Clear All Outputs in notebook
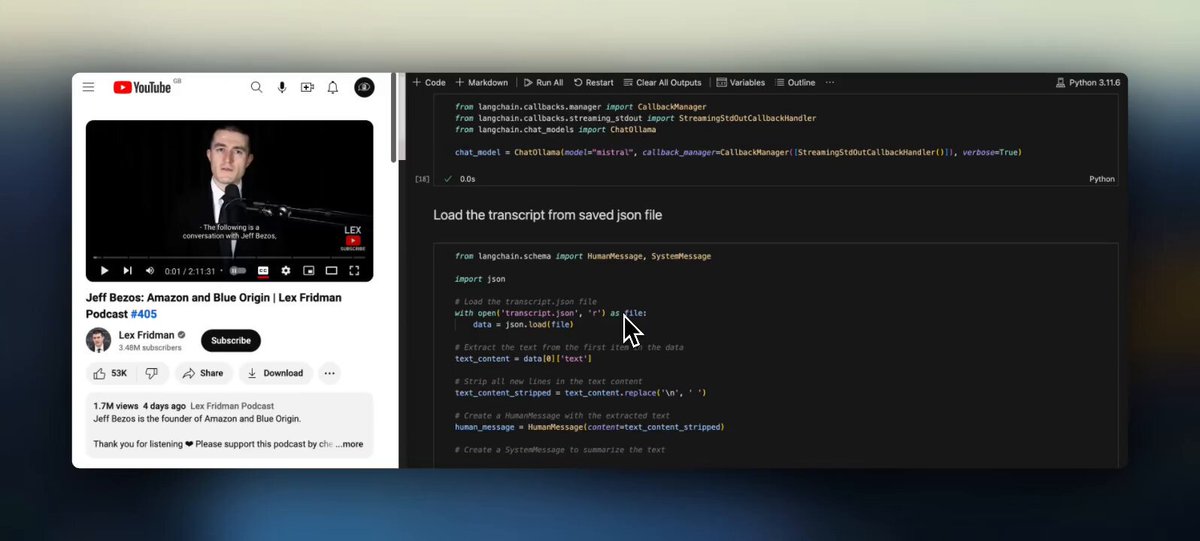 pyautogui.click(x=662, y=82)
